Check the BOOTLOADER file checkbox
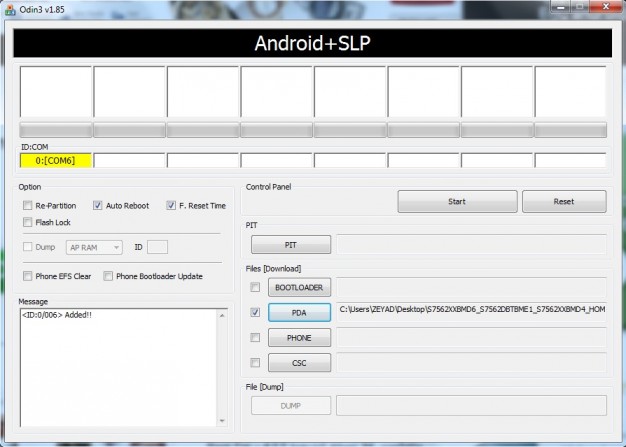 click(255, 287)
